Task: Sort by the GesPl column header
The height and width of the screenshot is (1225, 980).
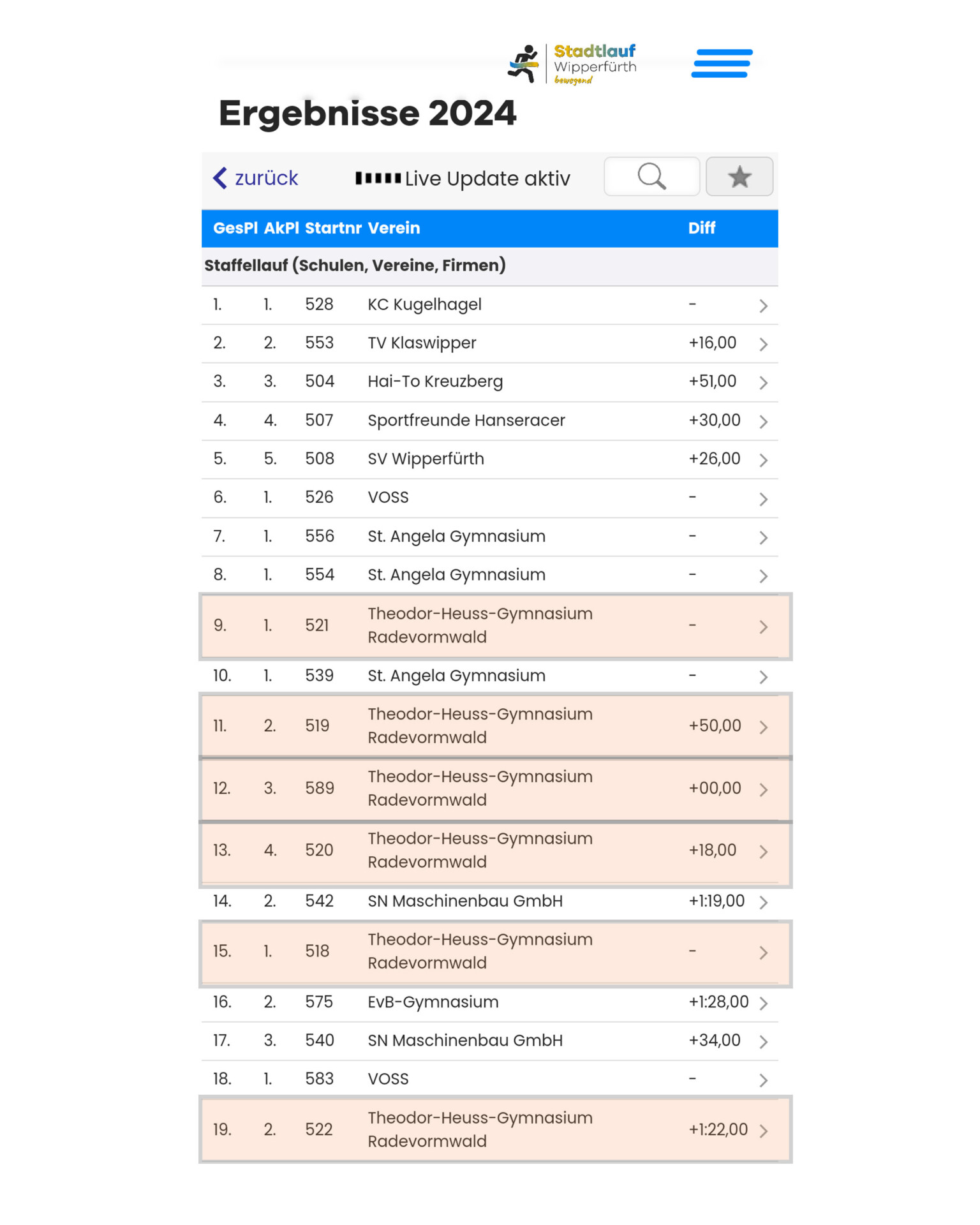Action: [235, 228]
